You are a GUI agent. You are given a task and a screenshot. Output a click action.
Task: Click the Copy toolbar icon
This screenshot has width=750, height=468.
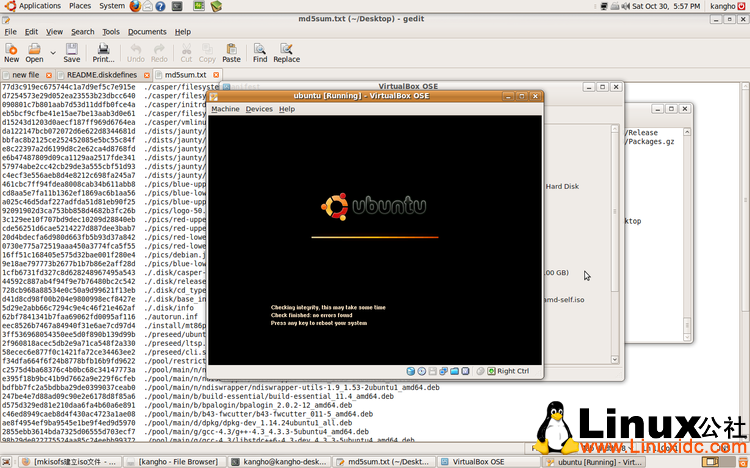[207, 53]
